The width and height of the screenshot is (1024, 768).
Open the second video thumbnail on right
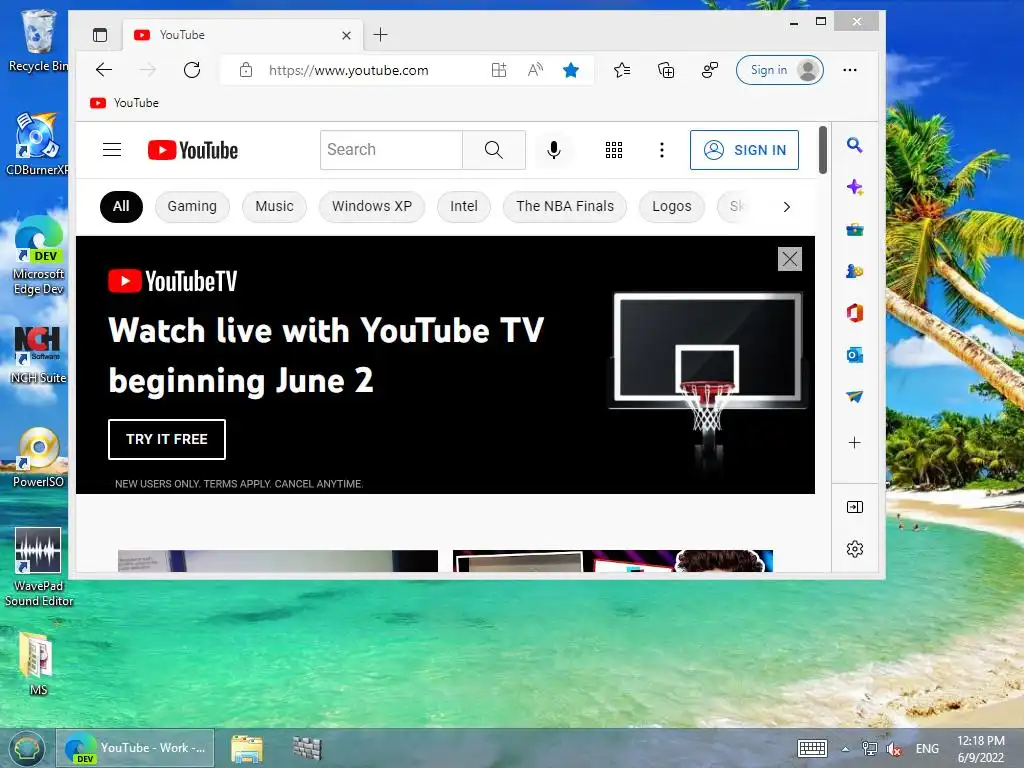pyautogui.click(x=613, y=561)
